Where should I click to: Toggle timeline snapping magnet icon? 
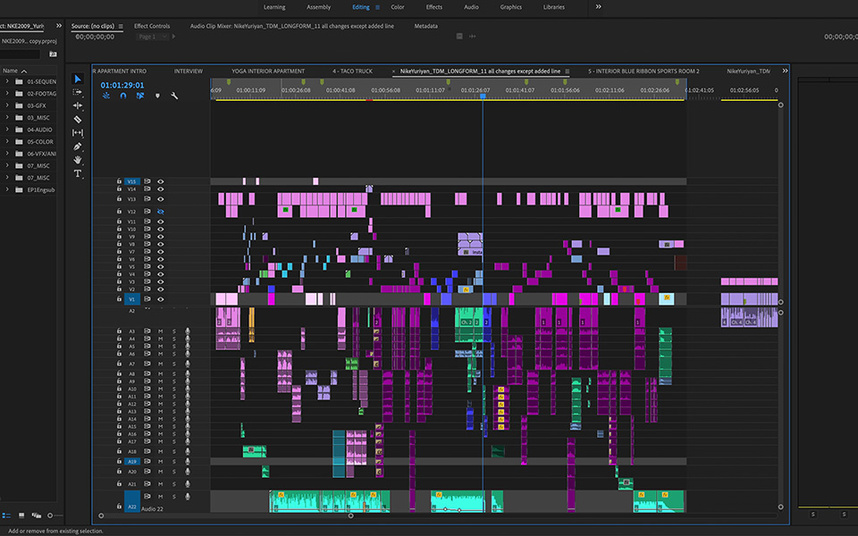click(123, 96)
